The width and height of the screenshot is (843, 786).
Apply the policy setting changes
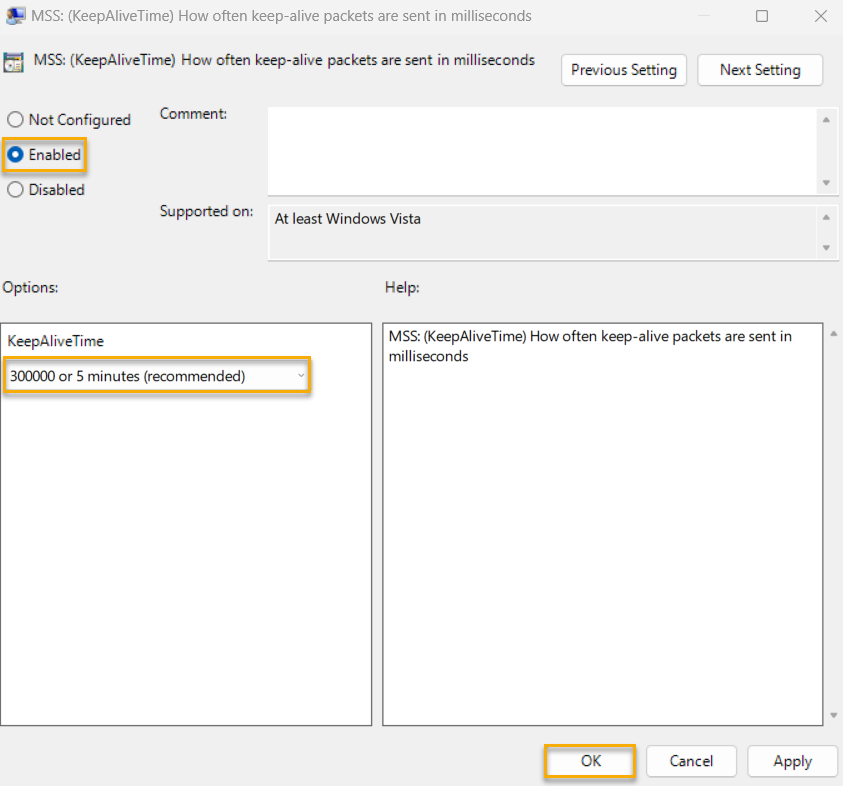click(x=792, y=761)
